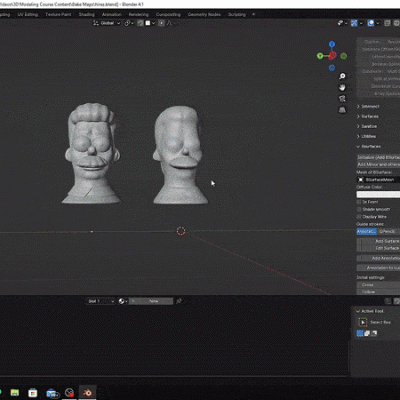This screenshot has height=400, width=400.
Task: Collapse the Bsurfaces panel
Action: 369,146
